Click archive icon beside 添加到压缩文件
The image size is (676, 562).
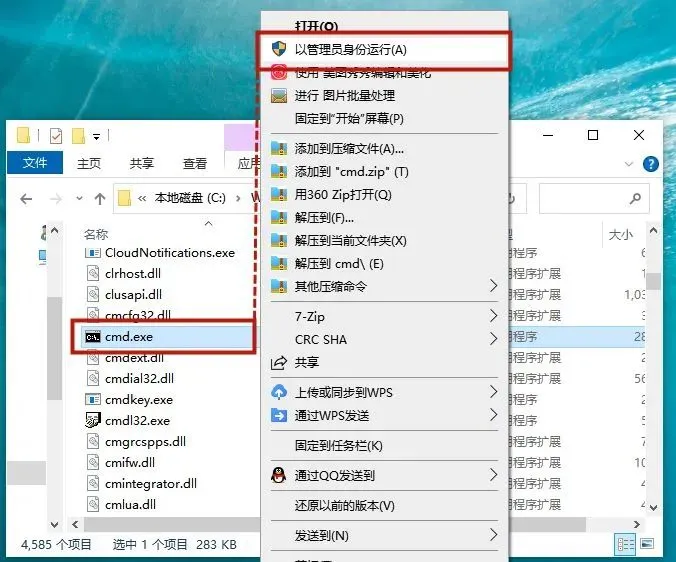click(x=279, y=149)
